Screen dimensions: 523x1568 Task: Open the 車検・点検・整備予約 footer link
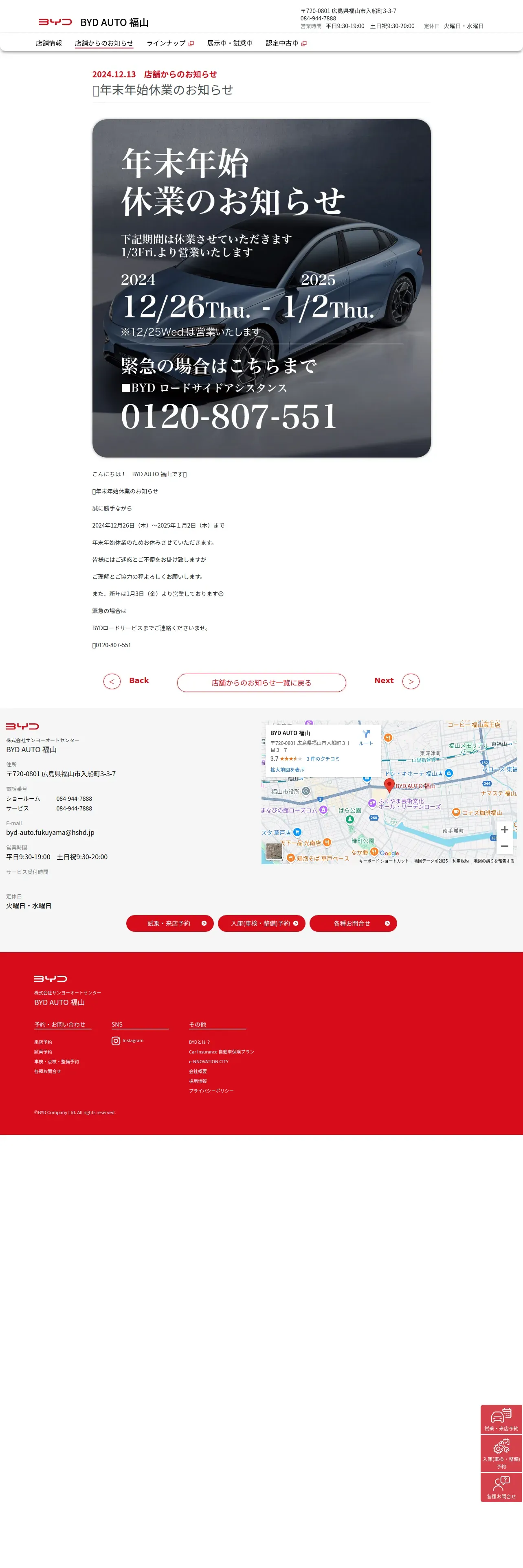57,1062
